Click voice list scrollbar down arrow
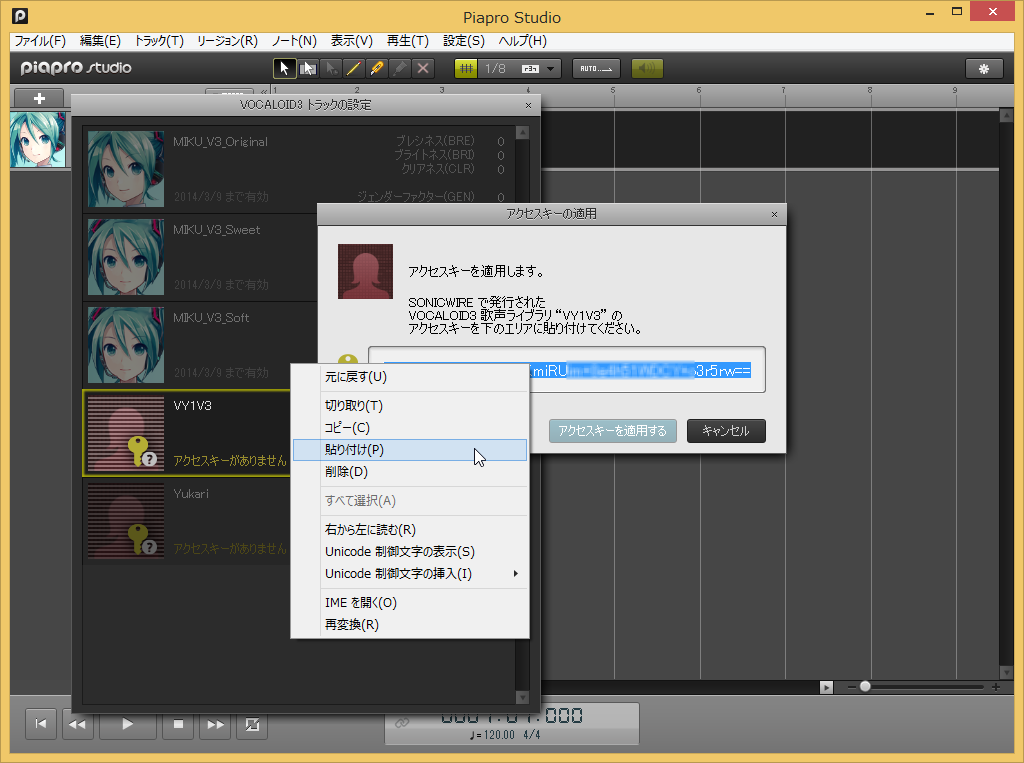Image resolution: width=1024 pixels, height=763 pixels. coord(522,698)
